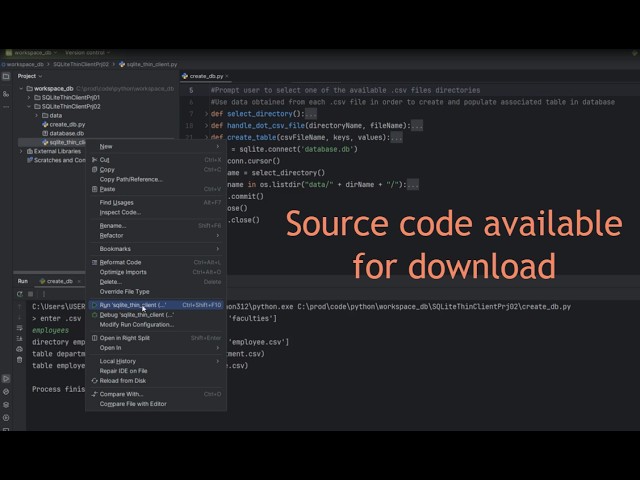Select Modify Run Configuration...
This screenshot has height=480, width=640.
point(156,324)
